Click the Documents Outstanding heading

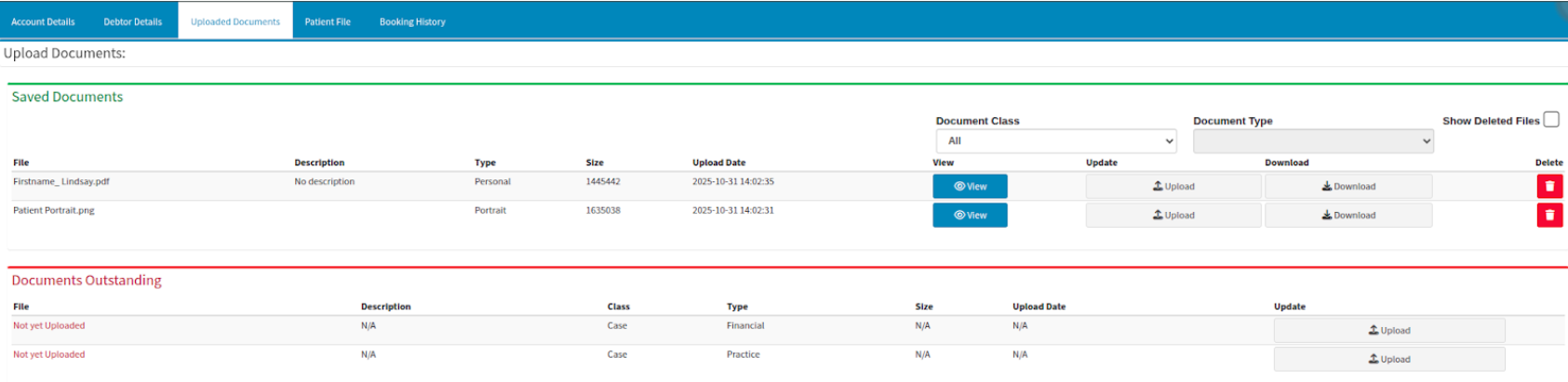(x=87, y=280)
